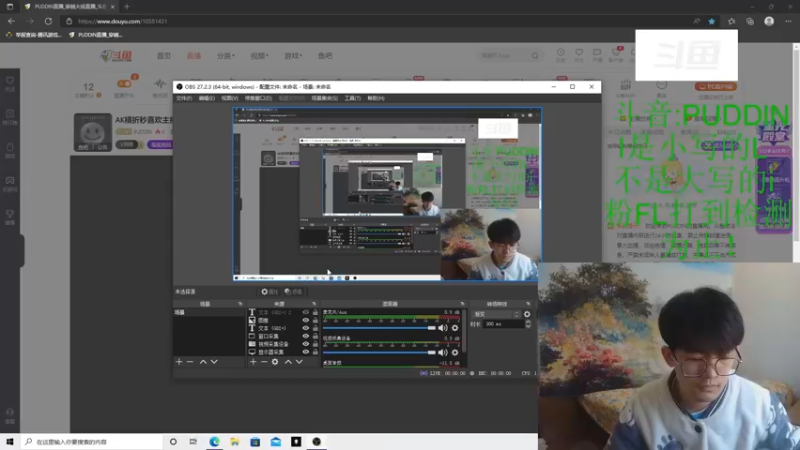This screenshot has width=800, height=450.
Task: Open the 编辑(E) menu in OBS
Action: click(207, 98)
